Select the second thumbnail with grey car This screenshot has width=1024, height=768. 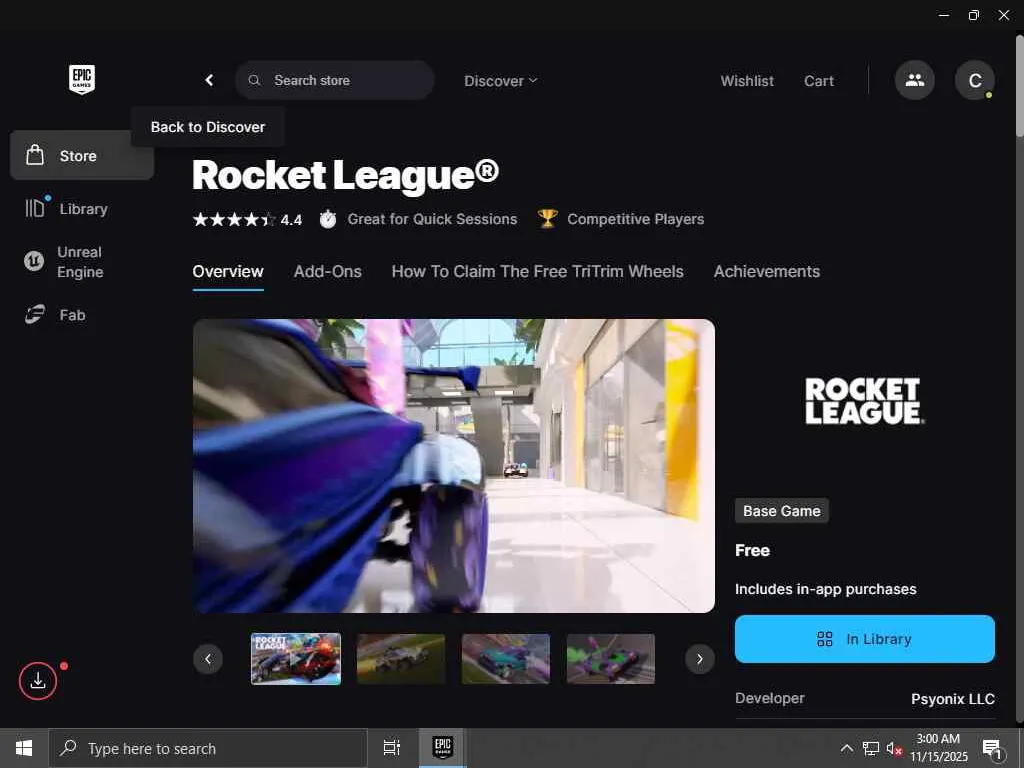coord(401,659)
